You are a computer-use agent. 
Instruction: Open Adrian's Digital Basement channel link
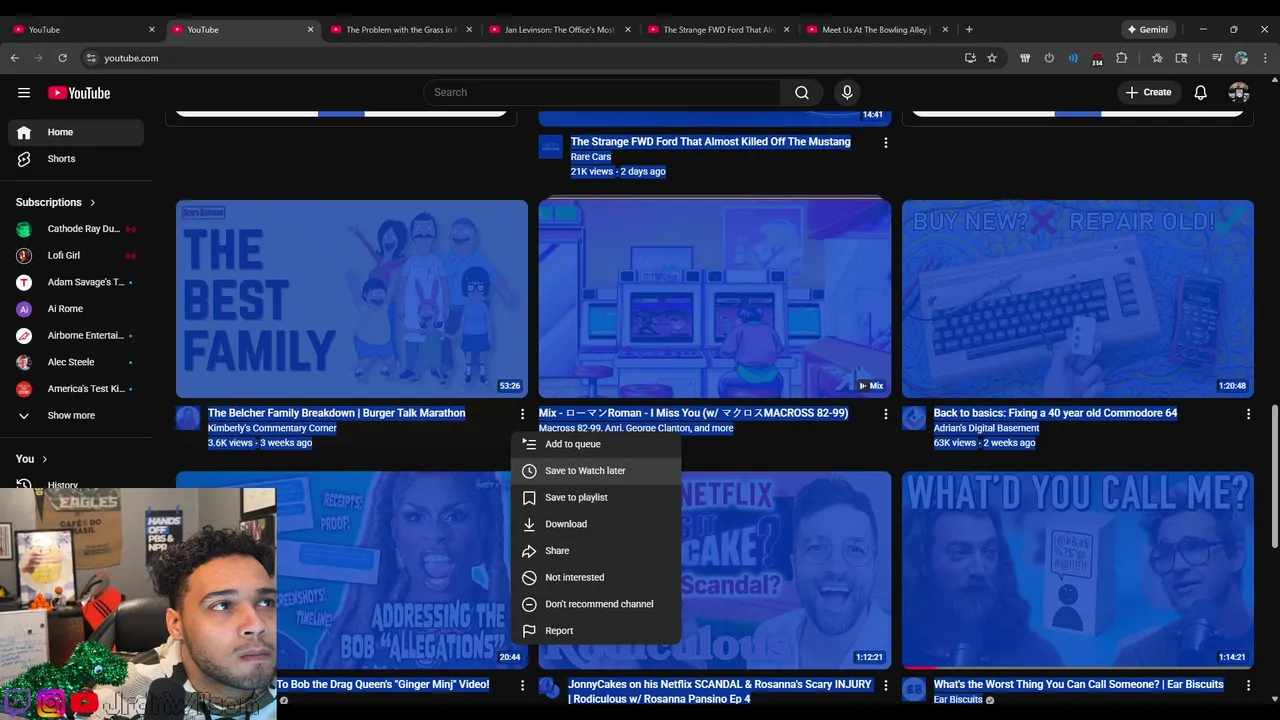coord(986,428)
